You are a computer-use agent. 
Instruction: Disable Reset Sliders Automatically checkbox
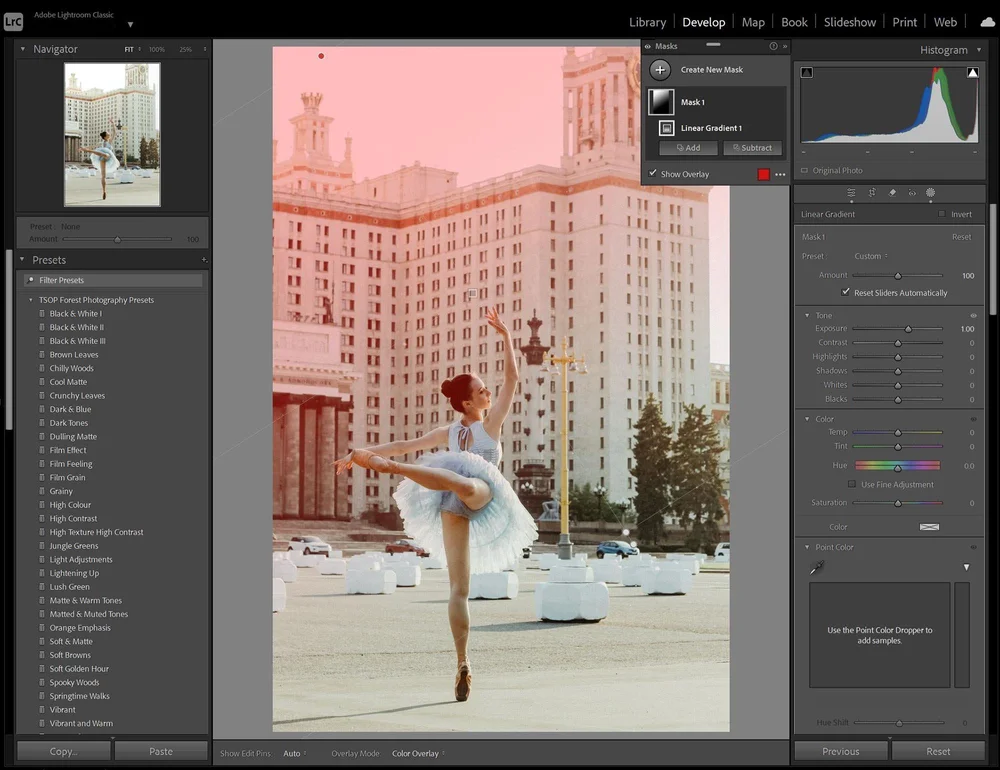(x=846, y=293)
